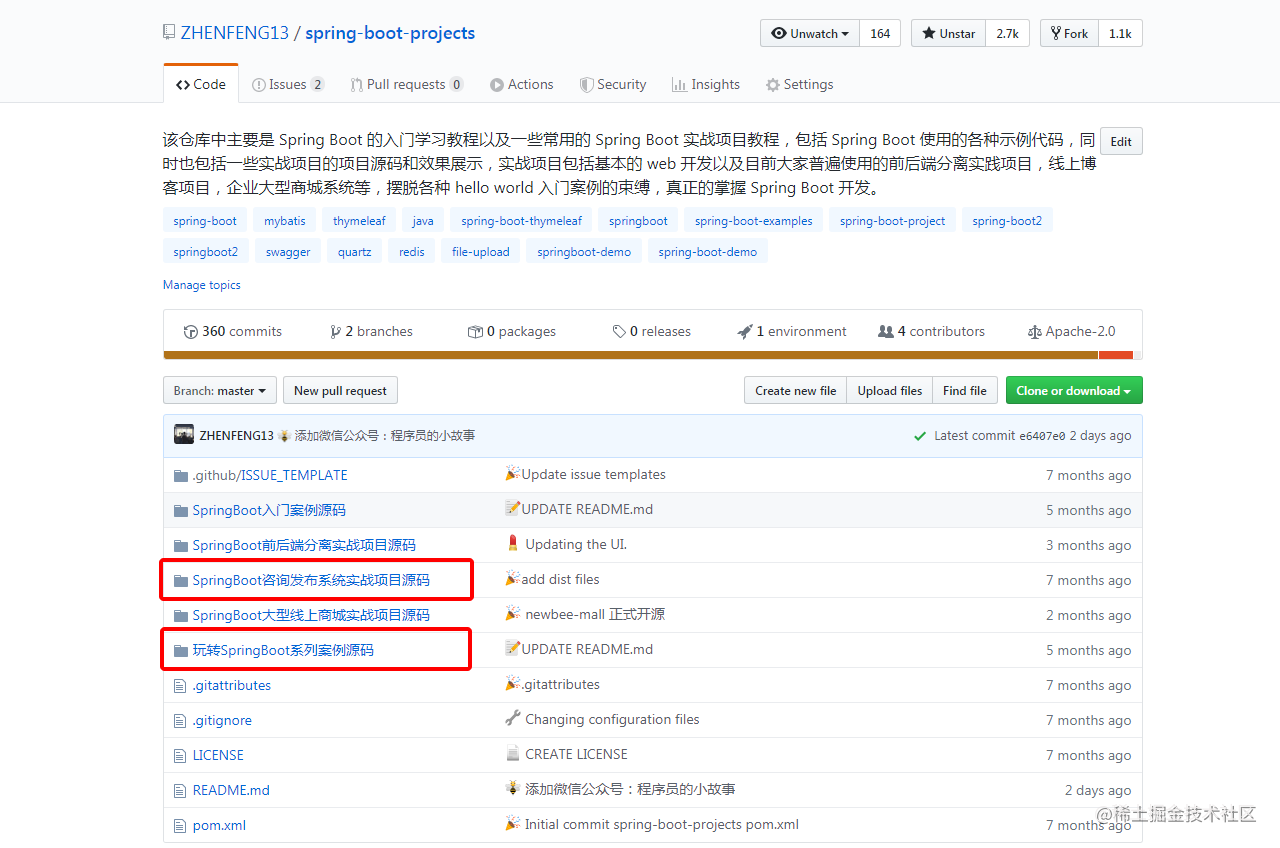Click New pull request button
Viewport: 1280px width, 848px height.
click(340, 390)
